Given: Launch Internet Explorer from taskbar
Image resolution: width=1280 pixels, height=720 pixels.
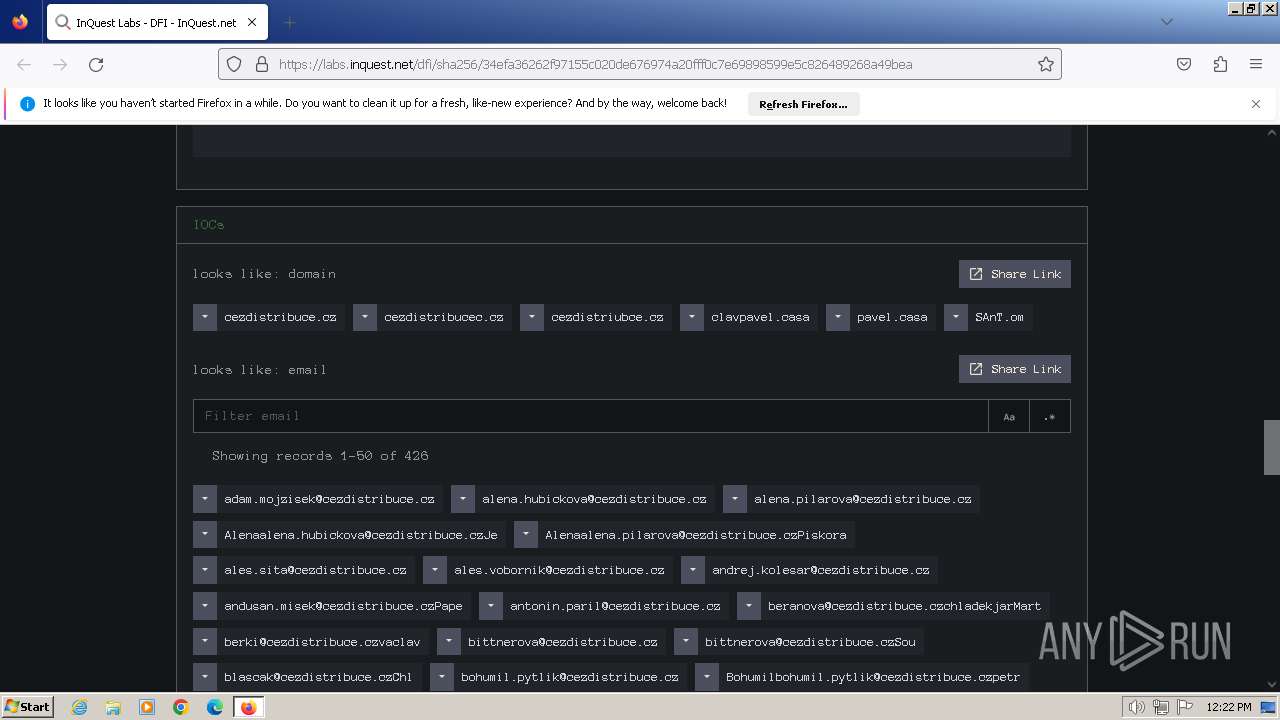Looking at the screenshot, I should 79,707.
